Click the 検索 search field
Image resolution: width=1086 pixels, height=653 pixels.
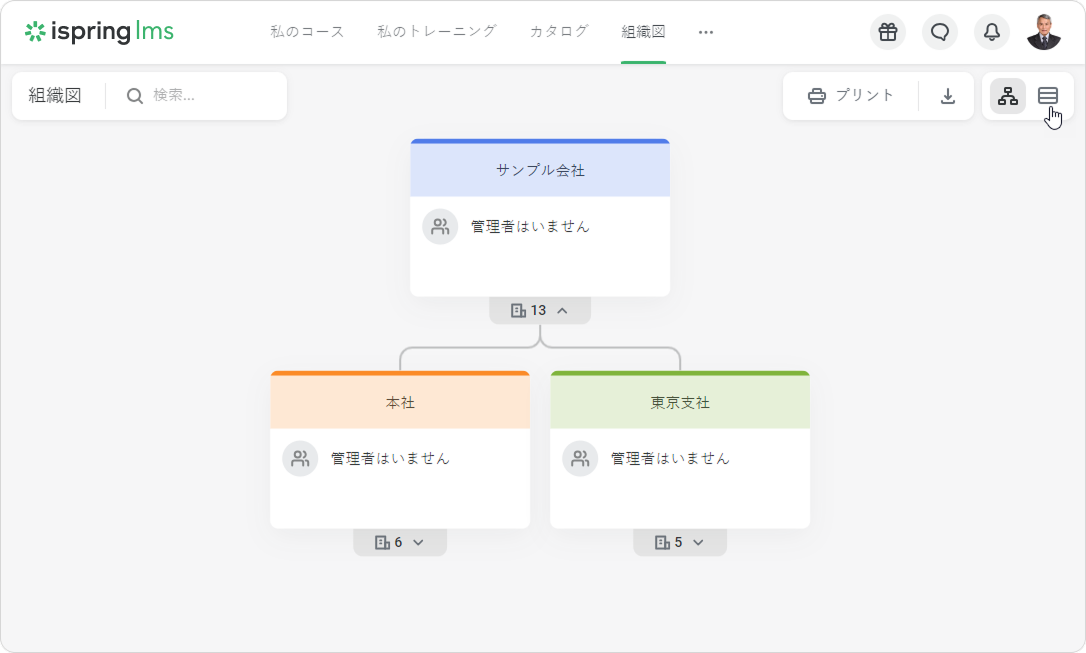(x=210, y=96)
